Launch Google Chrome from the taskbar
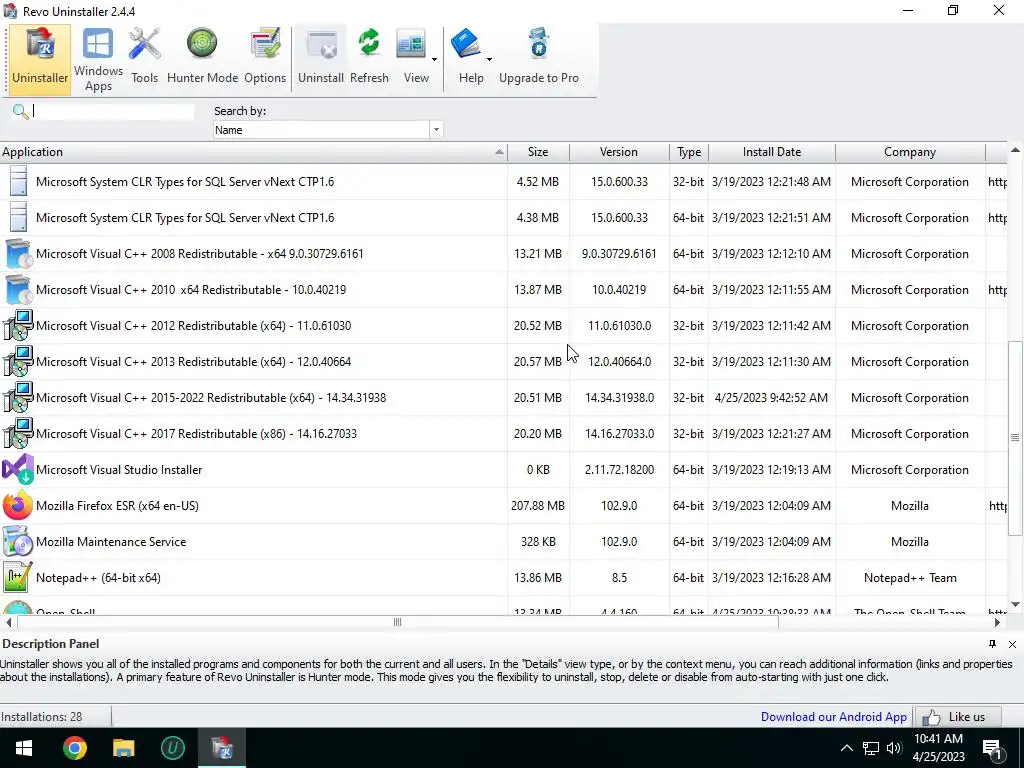 (x=74, y=748)
